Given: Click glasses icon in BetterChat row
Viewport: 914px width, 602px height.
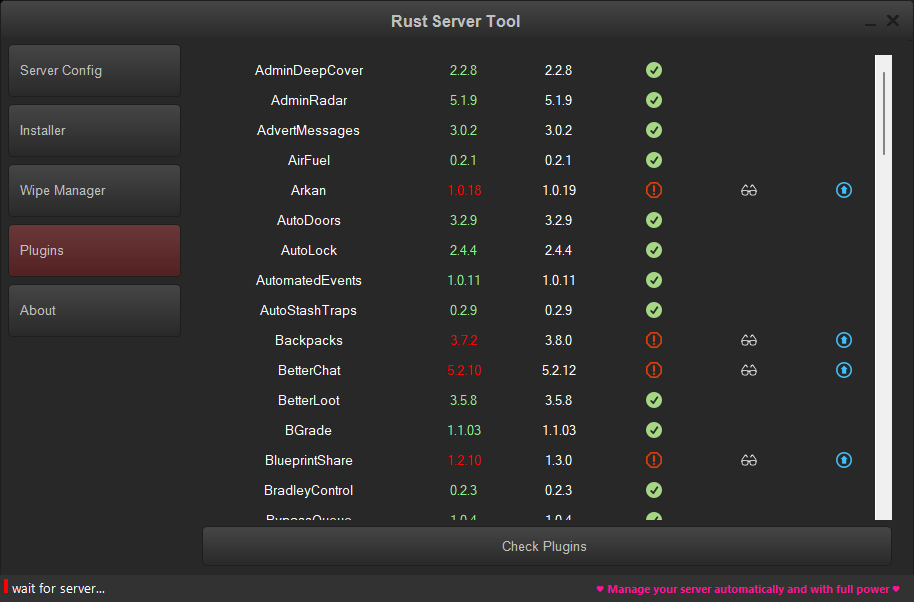Looking at the screenshot, I should click(749, 370).
